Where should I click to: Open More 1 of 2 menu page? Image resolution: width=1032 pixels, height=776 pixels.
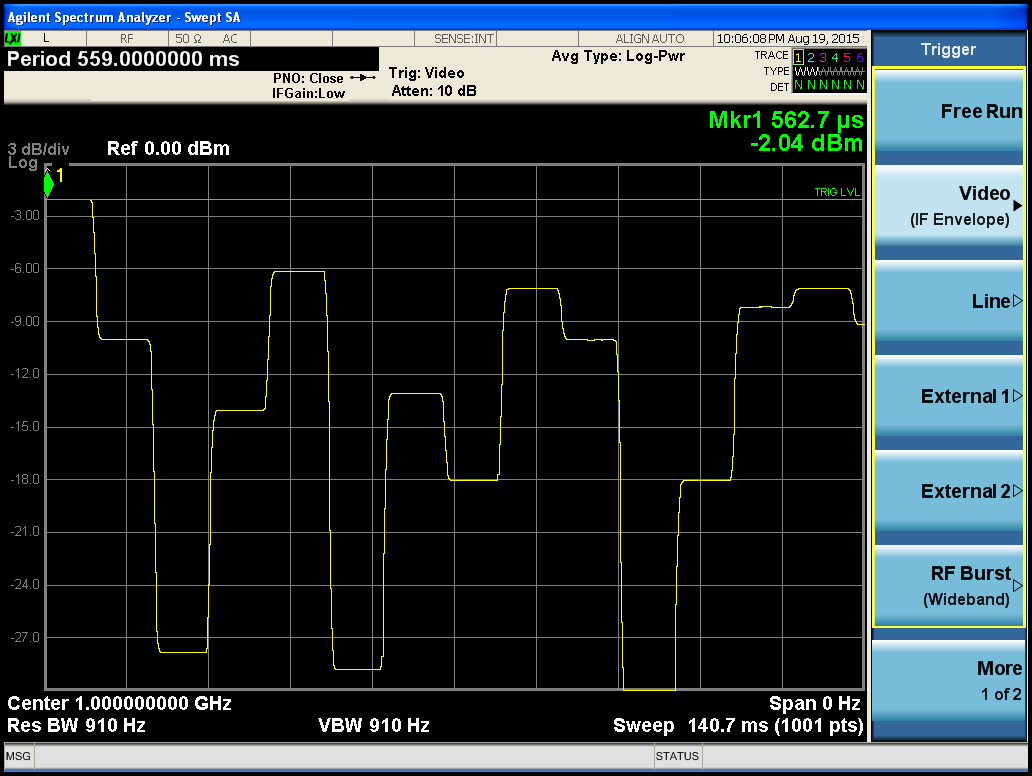(x=949, y=680)
